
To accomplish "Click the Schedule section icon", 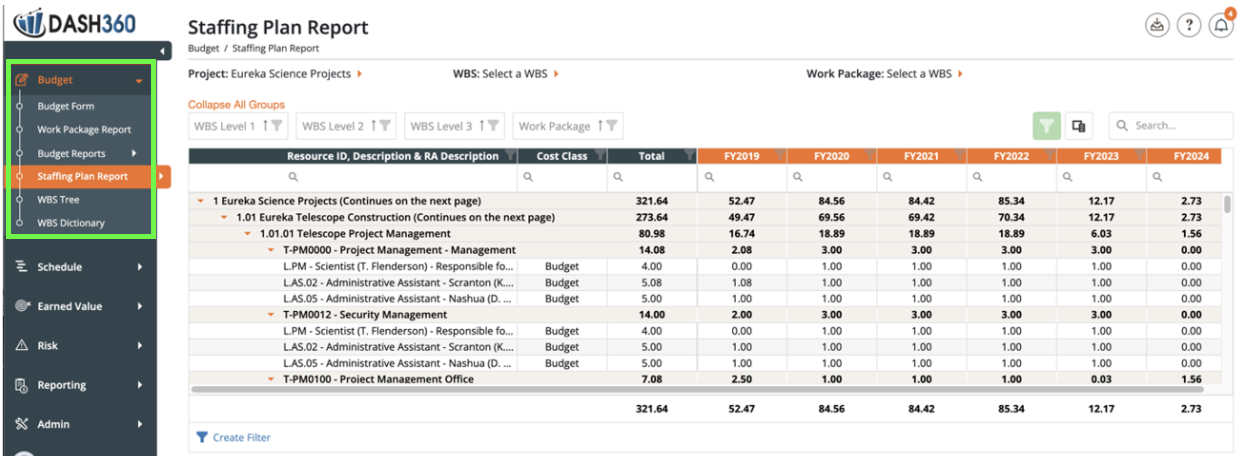I will click(22, 267).
